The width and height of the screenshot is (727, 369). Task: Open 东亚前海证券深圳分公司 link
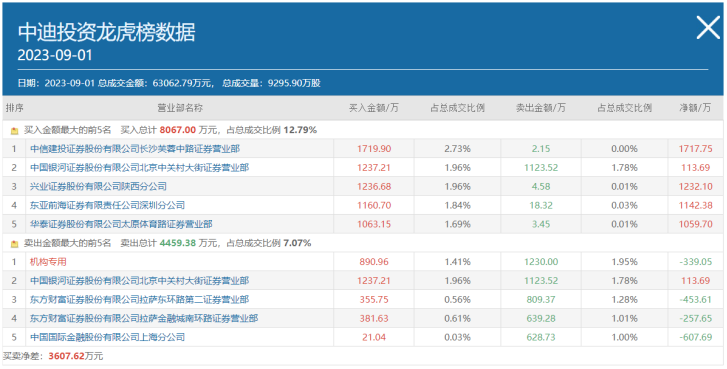(108, 205)
